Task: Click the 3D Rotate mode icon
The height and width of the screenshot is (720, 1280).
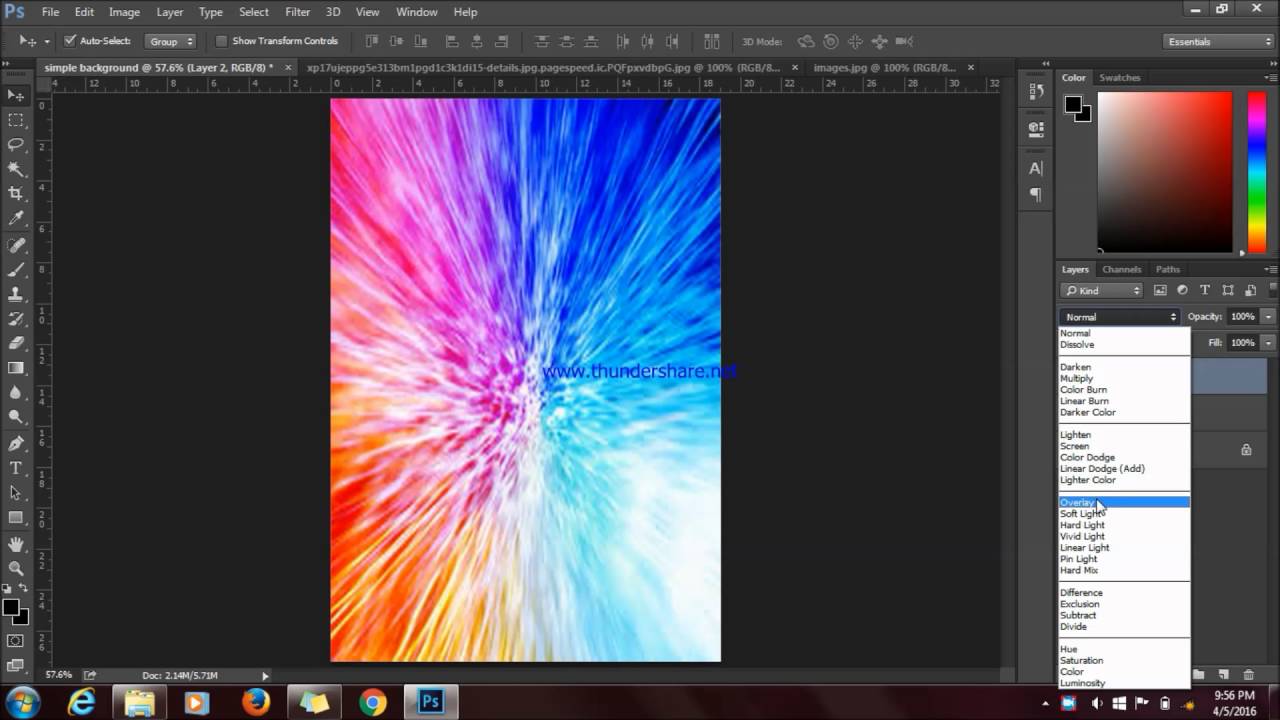Action: click(x=806, y=41)
